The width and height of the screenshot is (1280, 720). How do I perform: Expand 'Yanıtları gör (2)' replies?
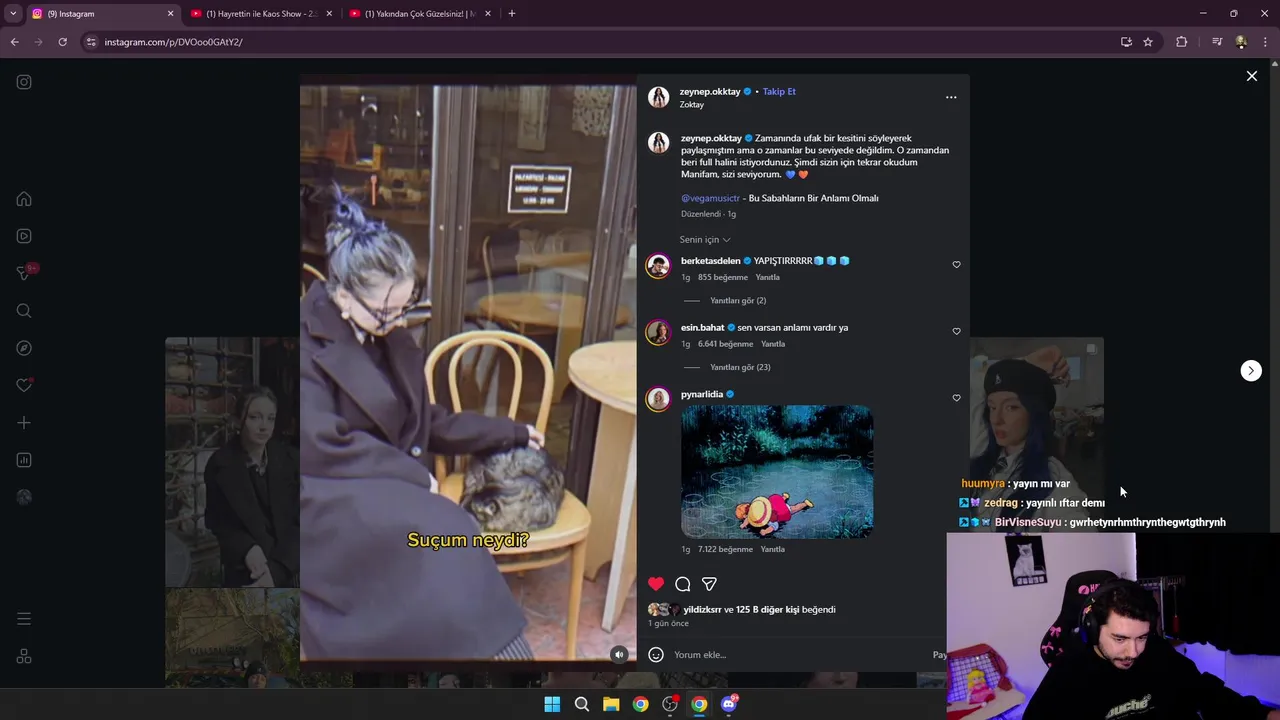tap(738, 301)
